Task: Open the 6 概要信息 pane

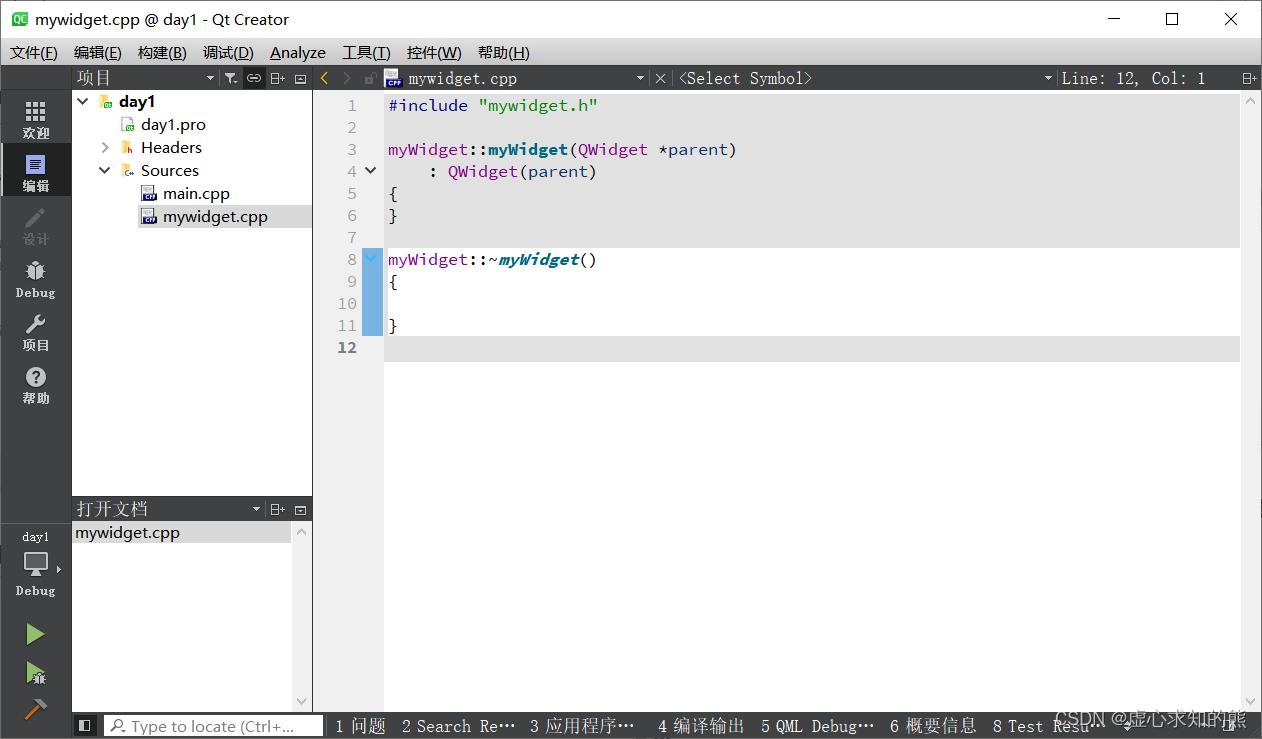Action: pyautogui.click(x=933, y=726)
